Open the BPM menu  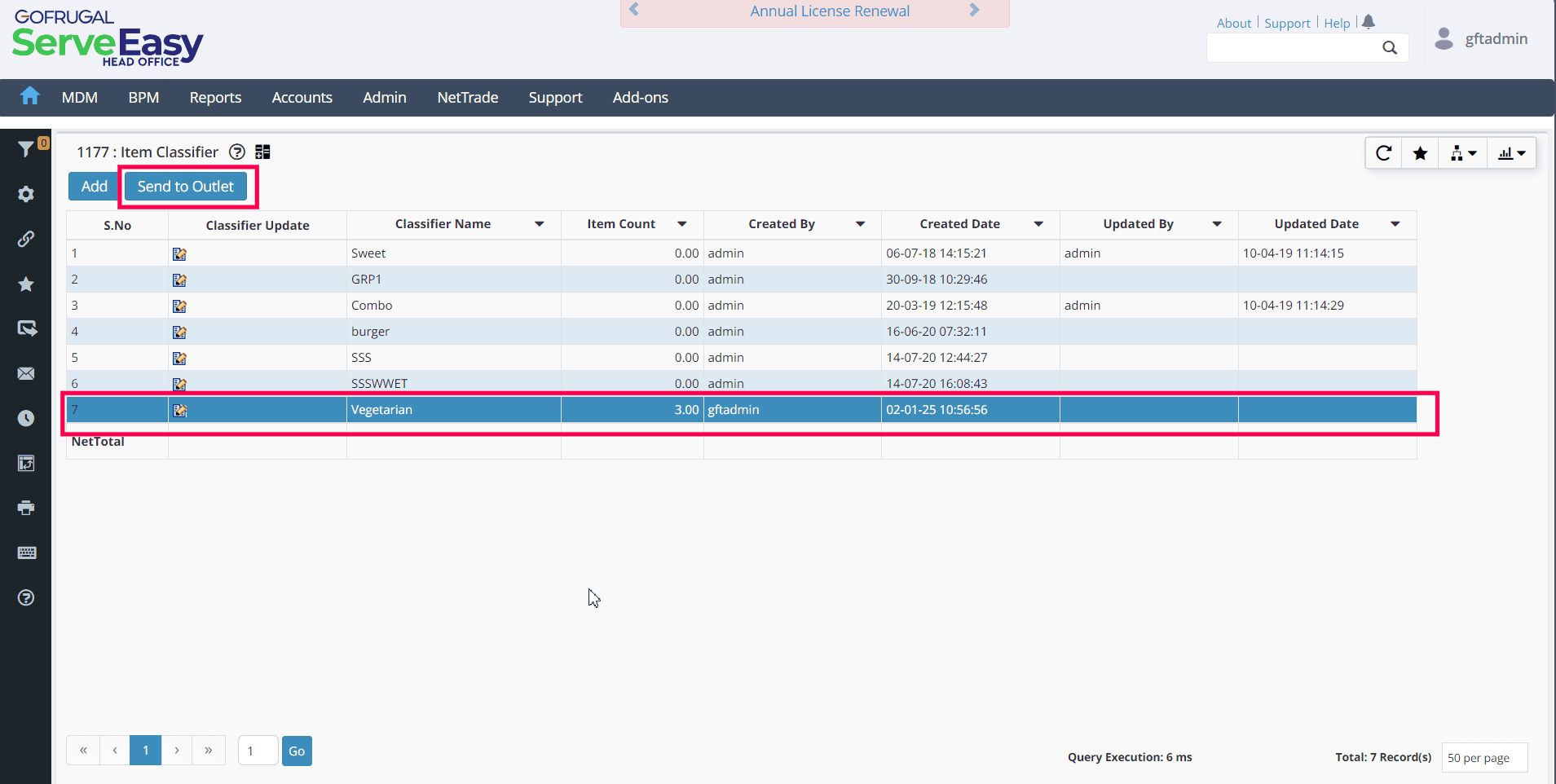143,98
